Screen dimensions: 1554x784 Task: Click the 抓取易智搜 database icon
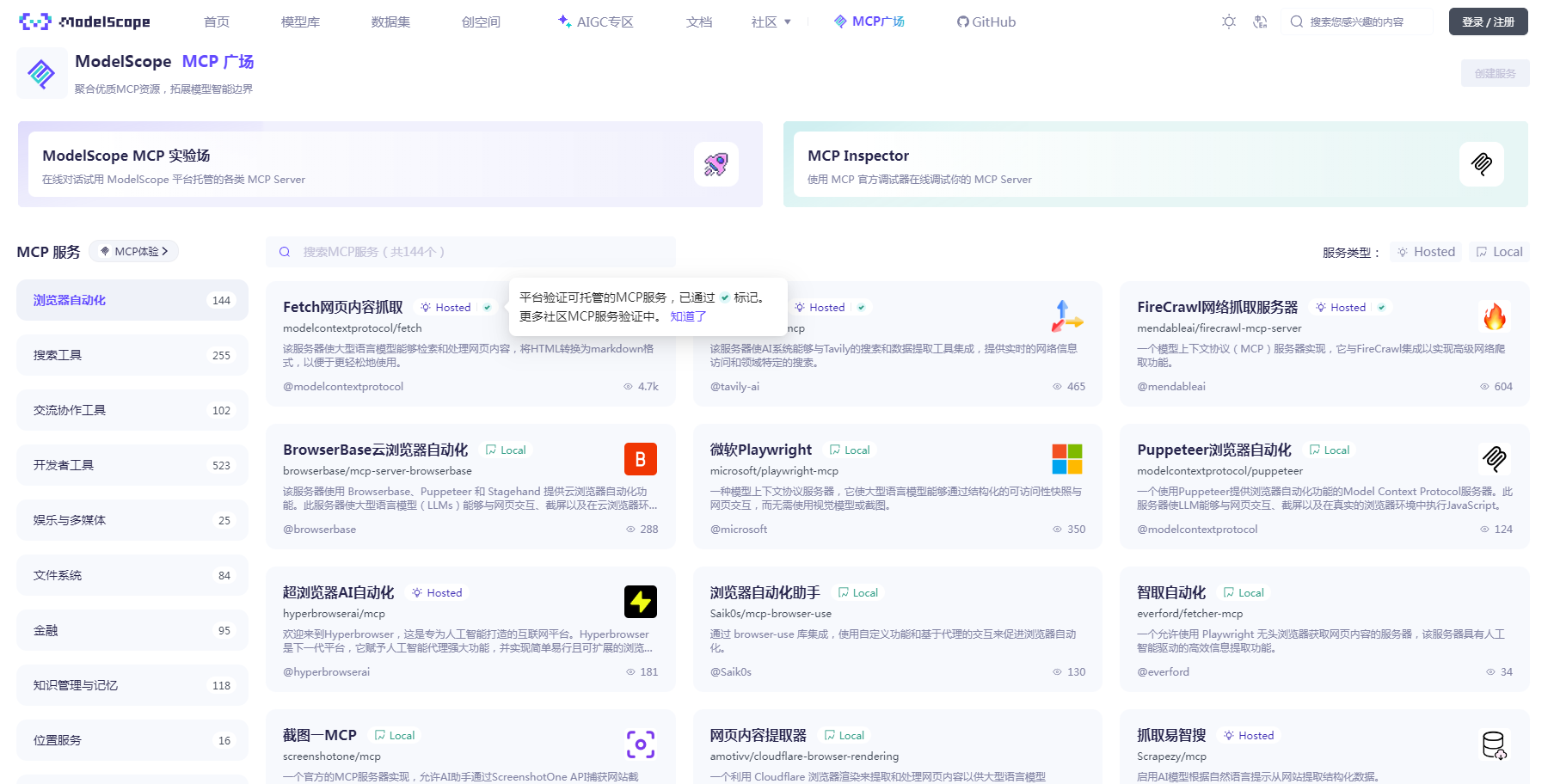tap(1494, 744)
